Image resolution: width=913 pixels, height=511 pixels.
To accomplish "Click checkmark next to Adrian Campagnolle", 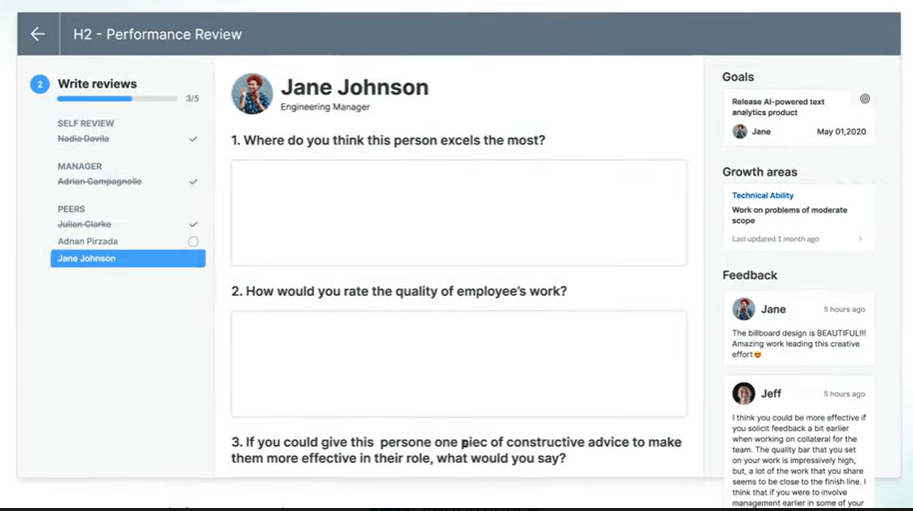I will 193,182.
